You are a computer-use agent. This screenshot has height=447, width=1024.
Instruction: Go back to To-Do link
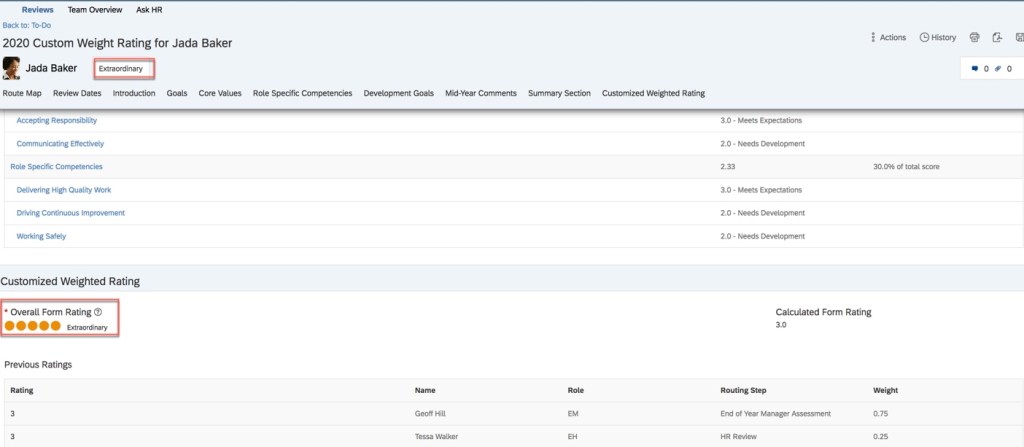tap(29, 24)
